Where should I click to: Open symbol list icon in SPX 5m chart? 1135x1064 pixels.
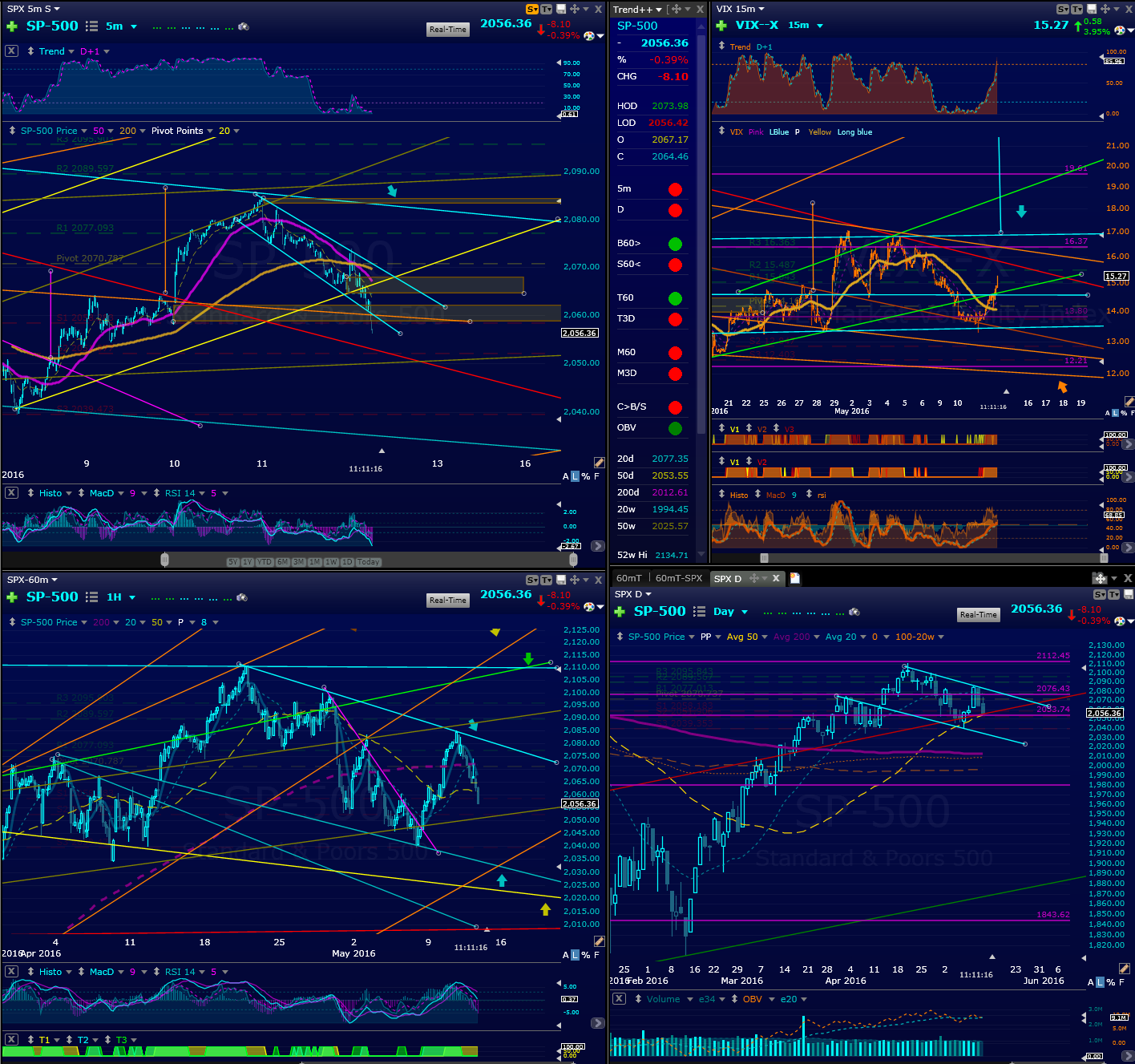[x=91, y=26]
